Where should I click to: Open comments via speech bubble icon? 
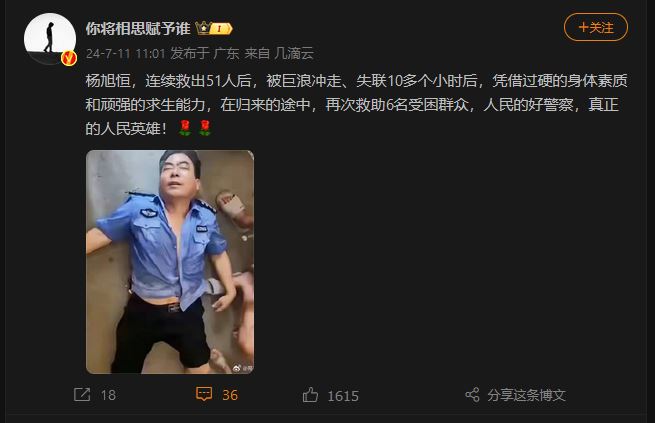click(204, 394)
